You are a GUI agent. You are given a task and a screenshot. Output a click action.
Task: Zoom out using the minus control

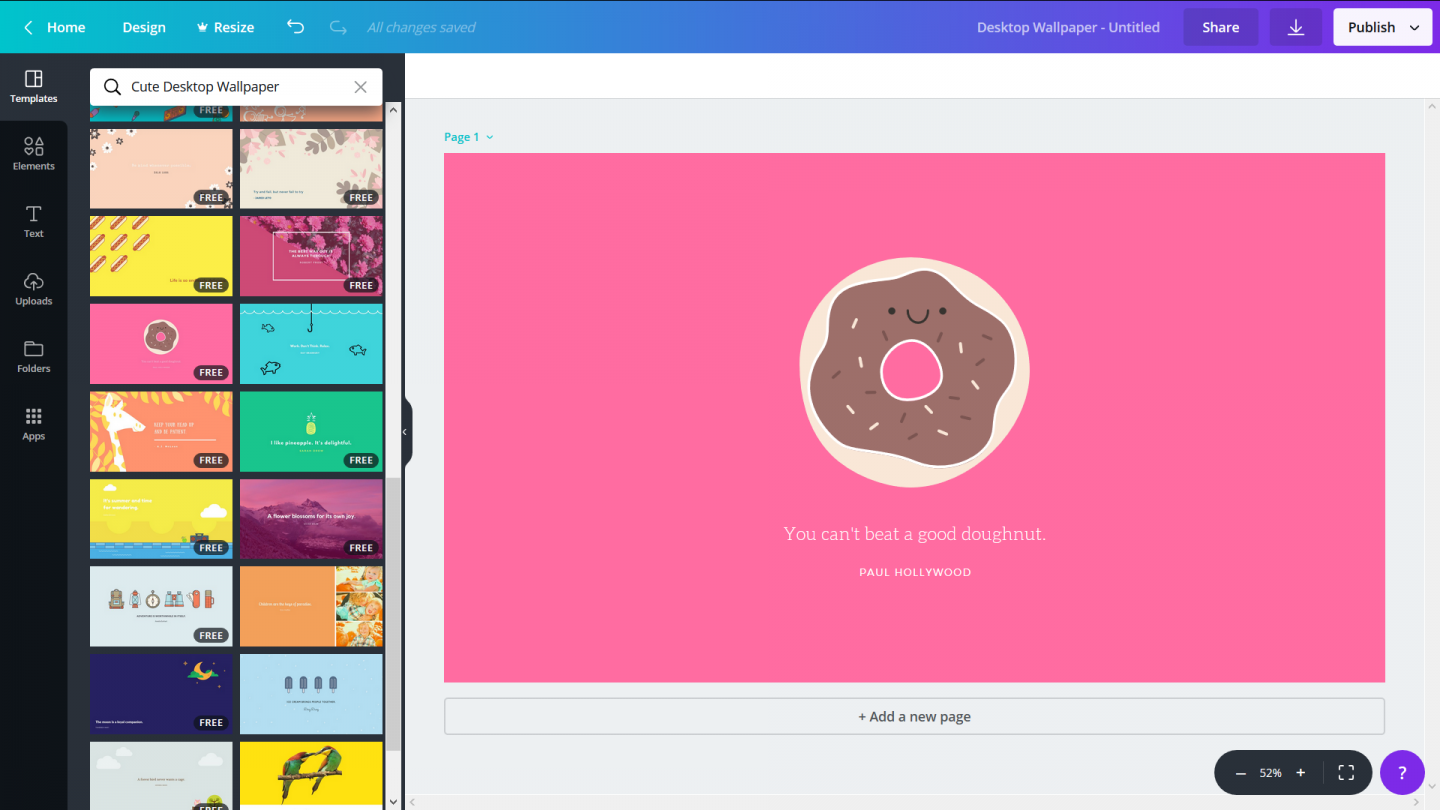pyautogui.click(x=1239, y=772)
